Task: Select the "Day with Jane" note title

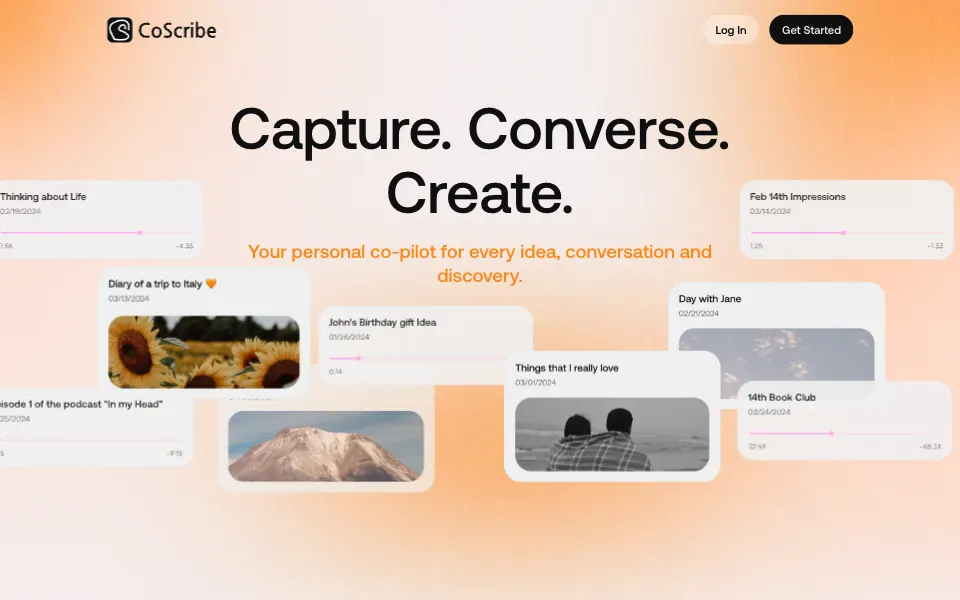Action: pos(710,299)
